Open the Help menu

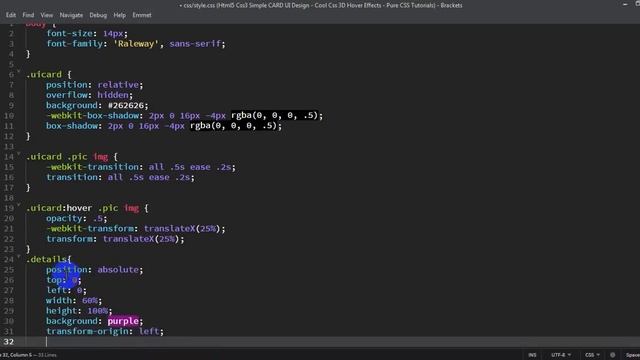click(x=120, y=15)
